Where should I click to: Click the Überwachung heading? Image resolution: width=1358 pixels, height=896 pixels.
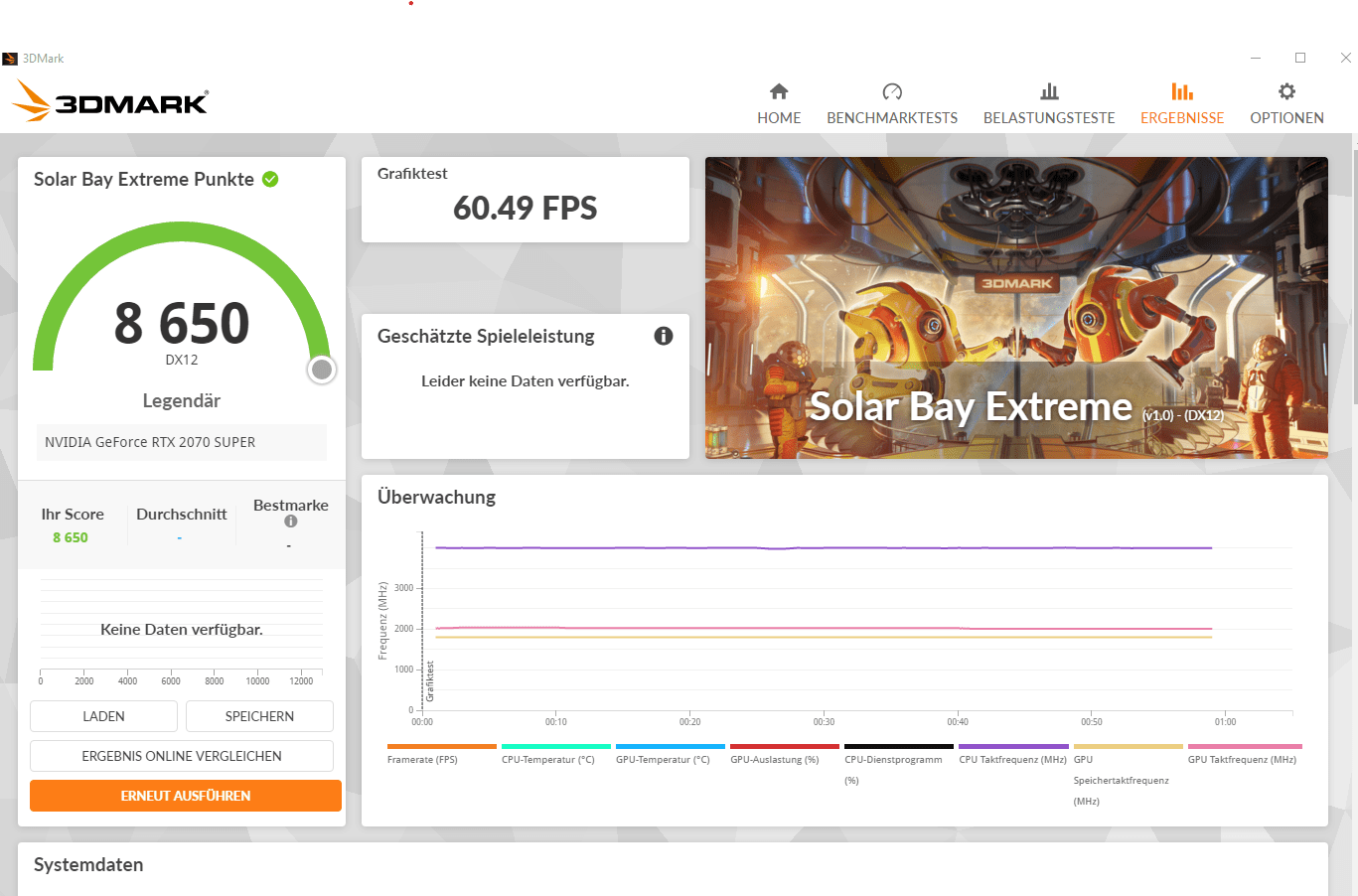point(436,497)
